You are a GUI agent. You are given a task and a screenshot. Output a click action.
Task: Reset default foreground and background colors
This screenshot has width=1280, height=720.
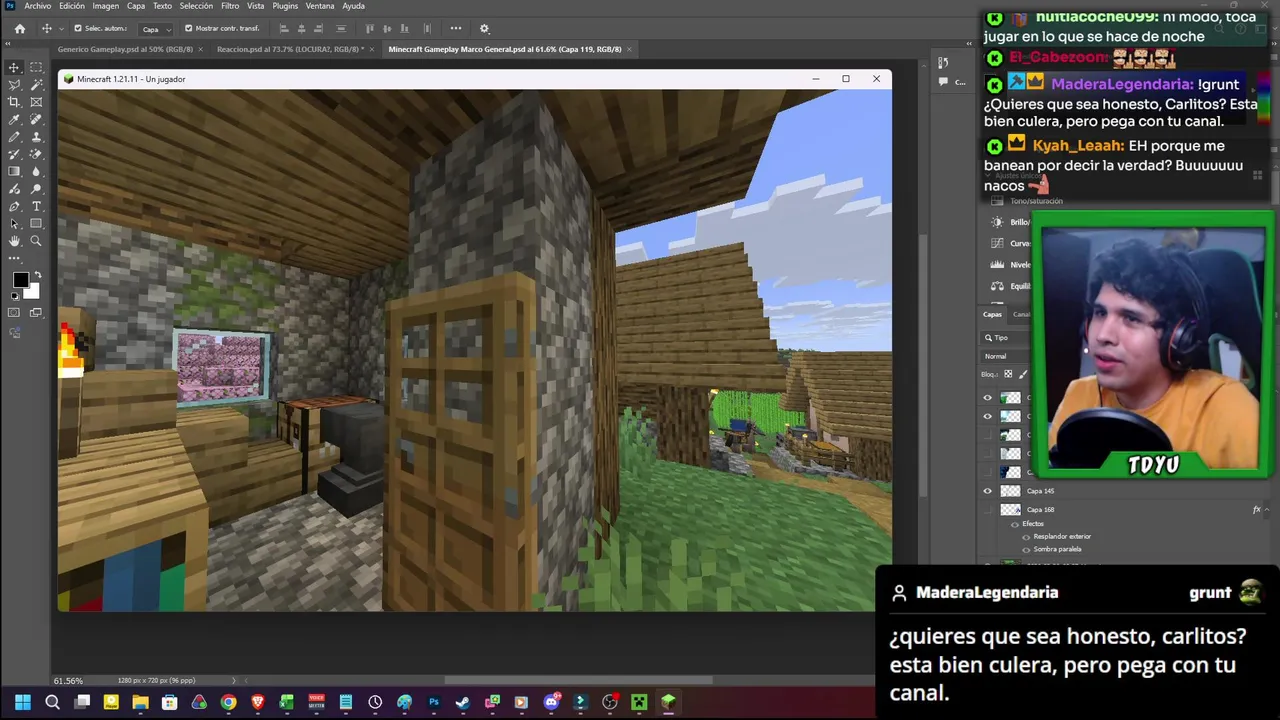coord(14,296)
